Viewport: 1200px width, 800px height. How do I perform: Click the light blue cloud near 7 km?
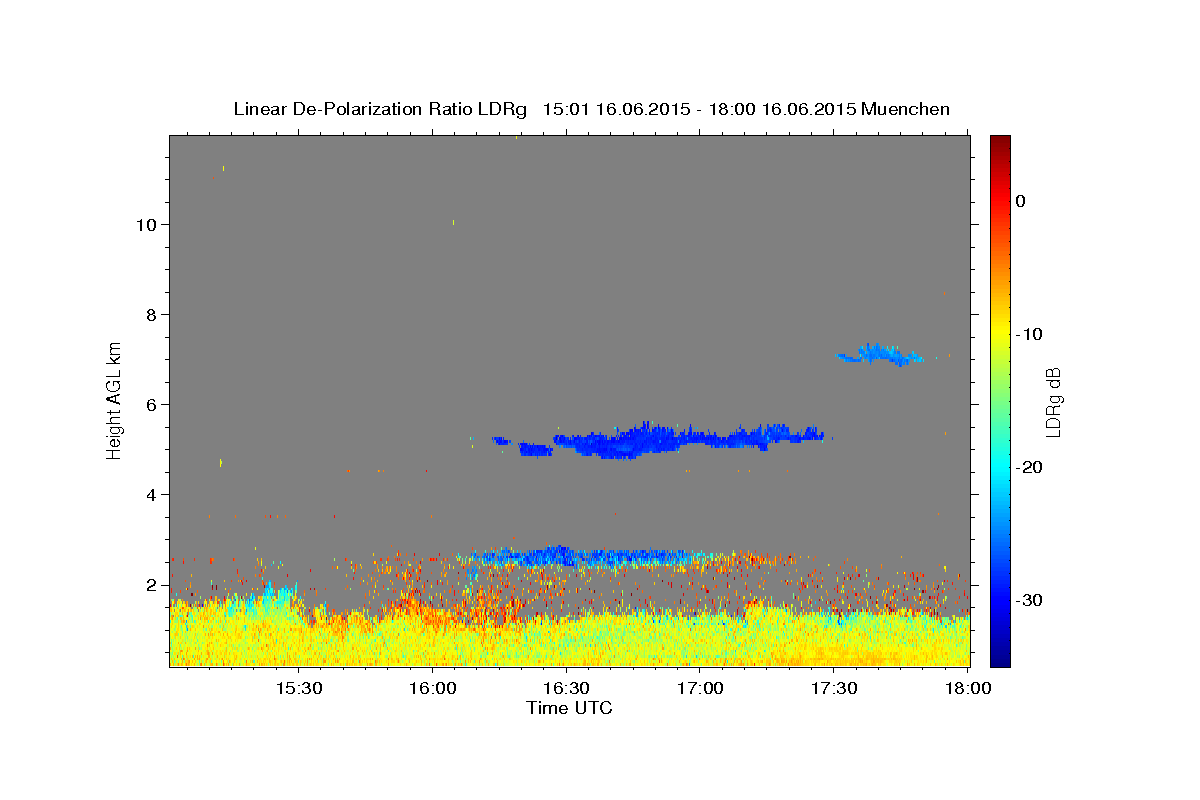coord(880,354)
